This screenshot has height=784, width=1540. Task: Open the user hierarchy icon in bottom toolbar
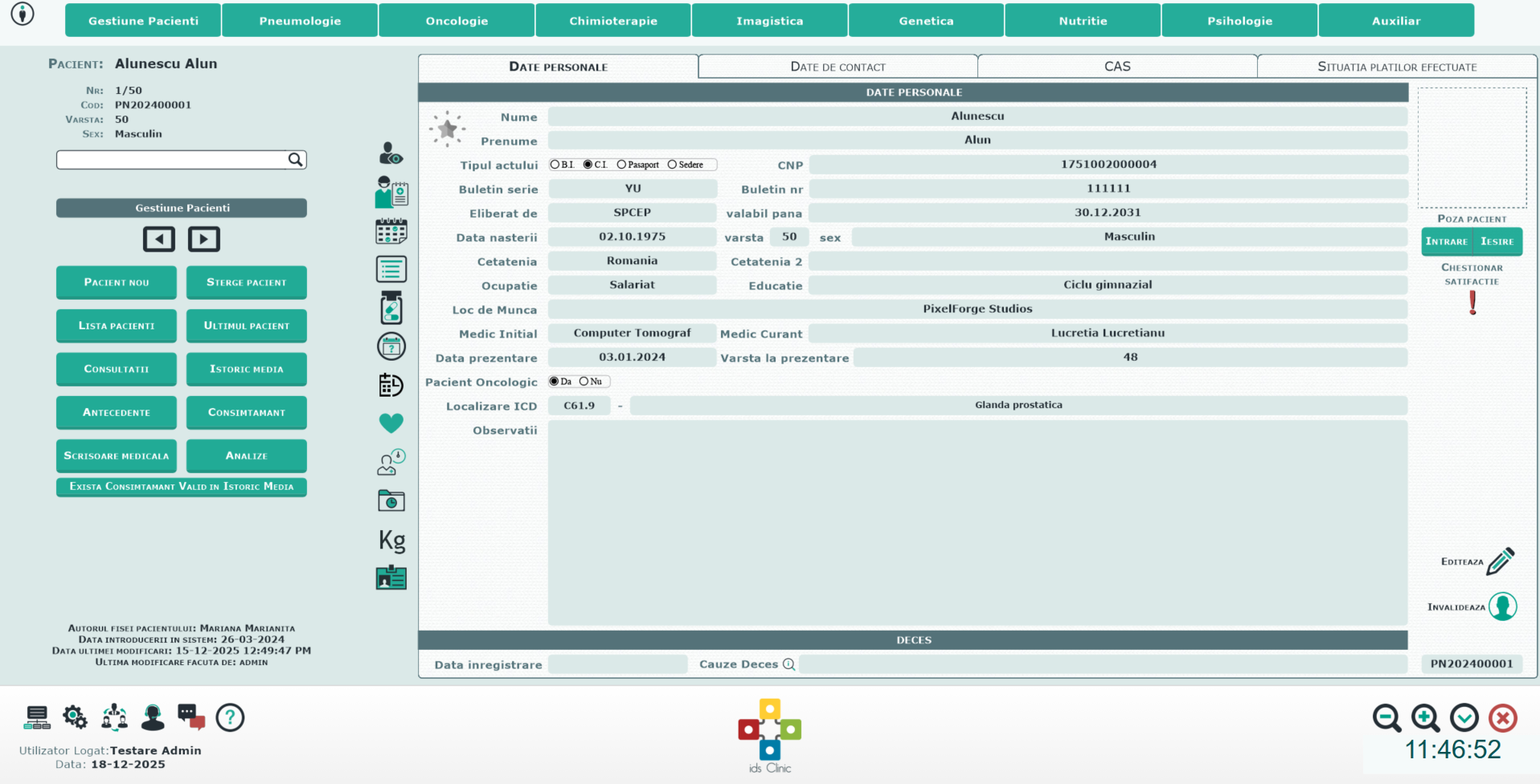click(114, 717)
